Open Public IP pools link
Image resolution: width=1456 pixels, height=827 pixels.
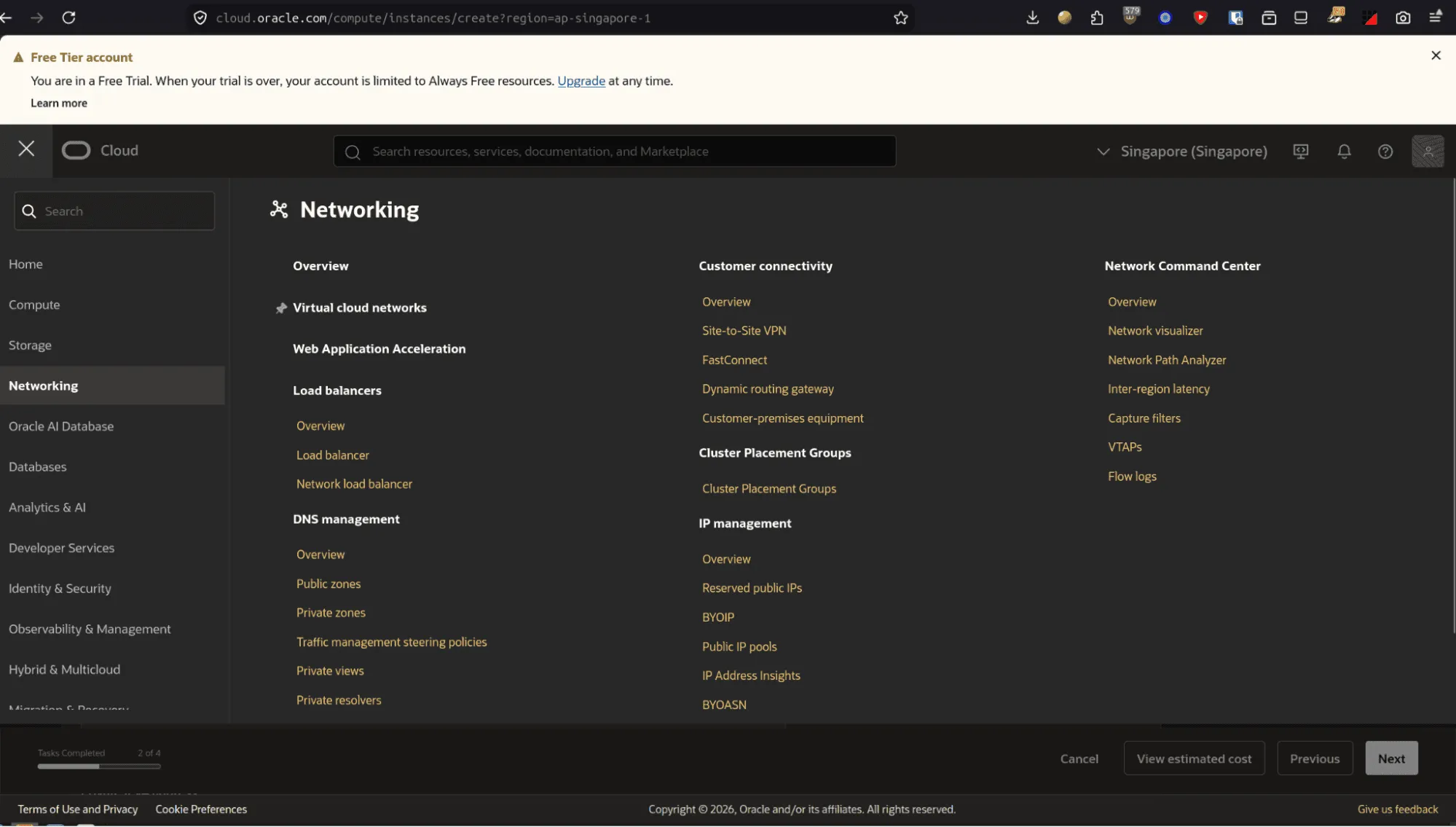739,647
